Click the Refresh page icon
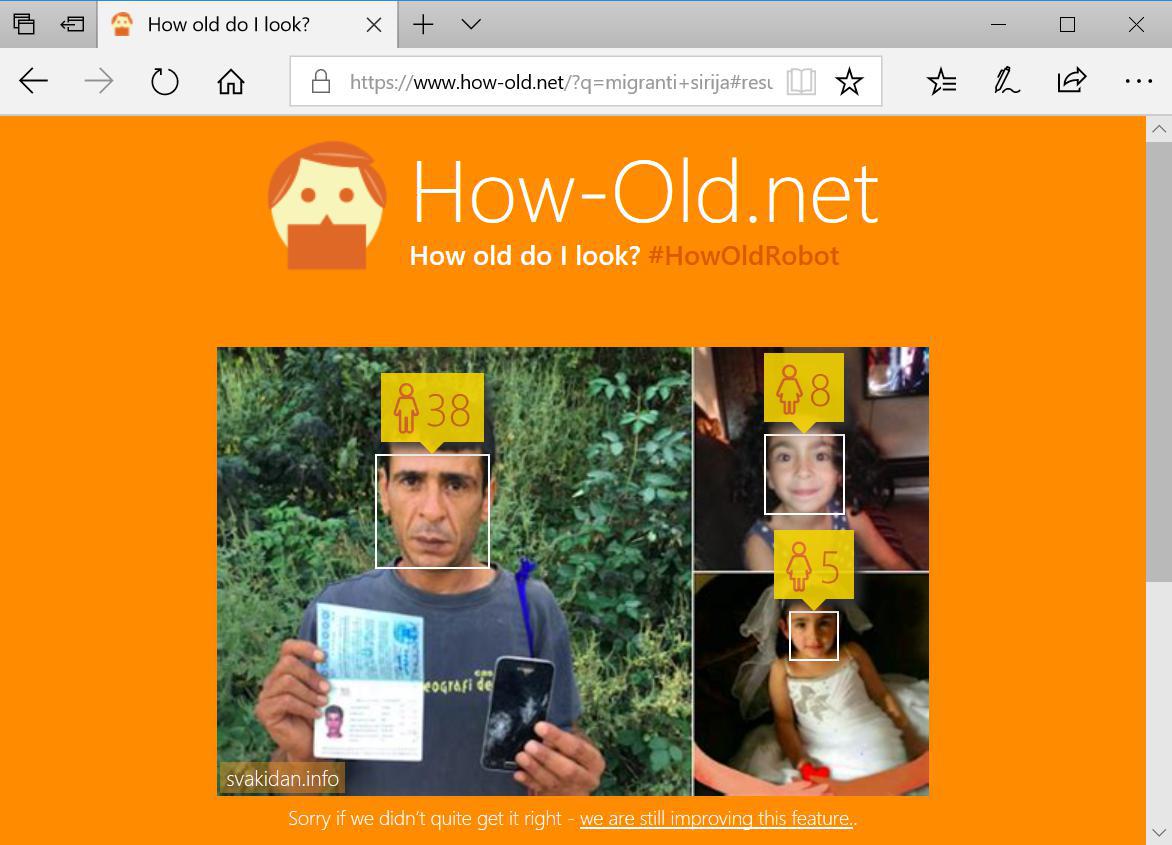The width and height of the screenshot is (1172, 845). click(x=165, y=81)
